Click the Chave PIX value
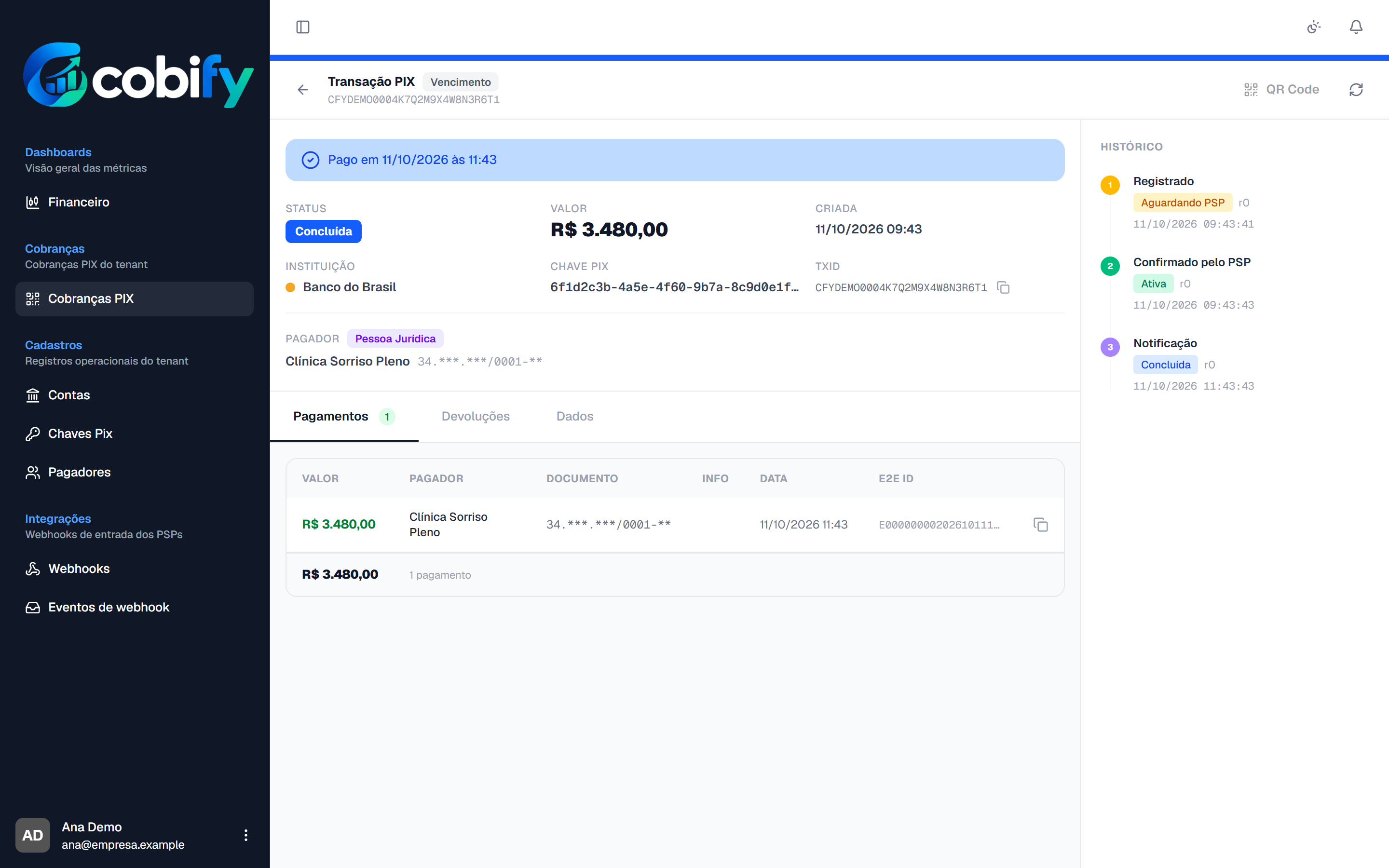The height and width of the screenshot is (868, 1389). [674, 287]
